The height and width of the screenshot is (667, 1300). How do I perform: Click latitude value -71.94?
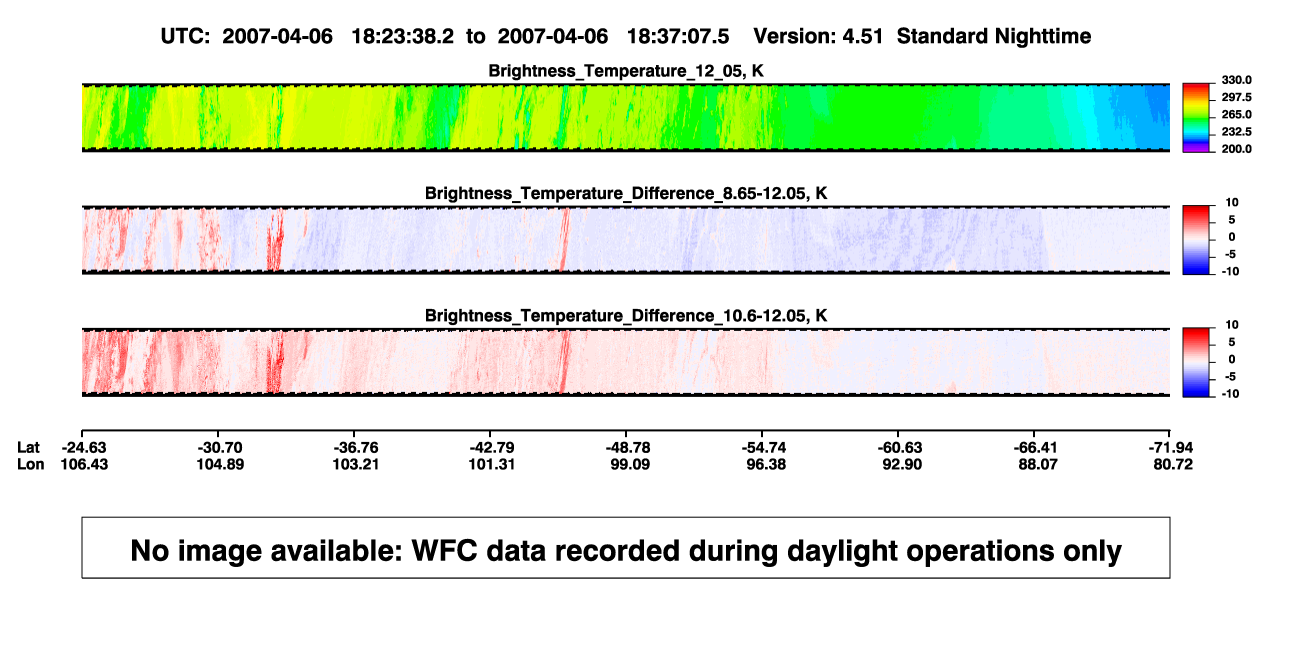1170,447
